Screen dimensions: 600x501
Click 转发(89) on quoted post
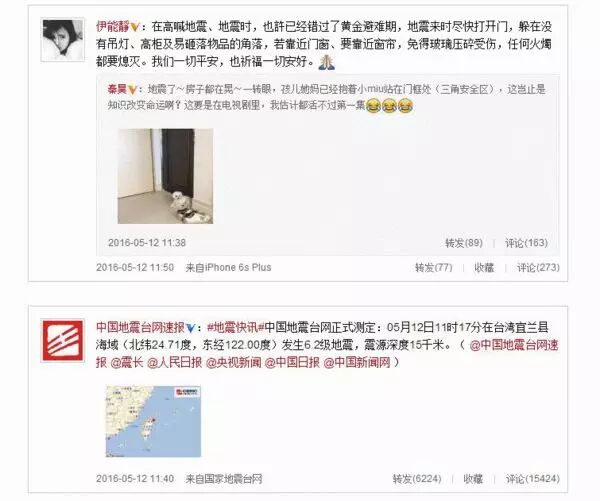(463, 243)
